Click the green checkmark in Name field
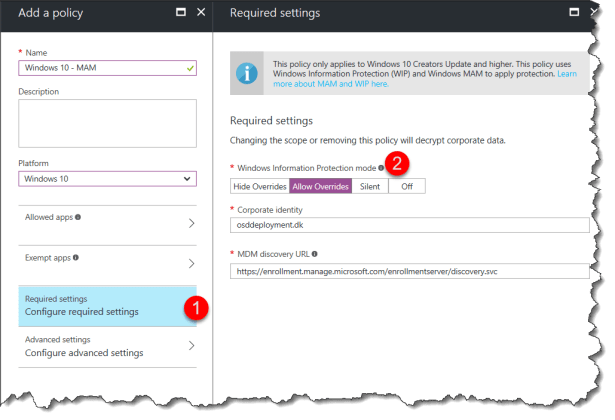The image size is (615, 420). click(190, 68)
